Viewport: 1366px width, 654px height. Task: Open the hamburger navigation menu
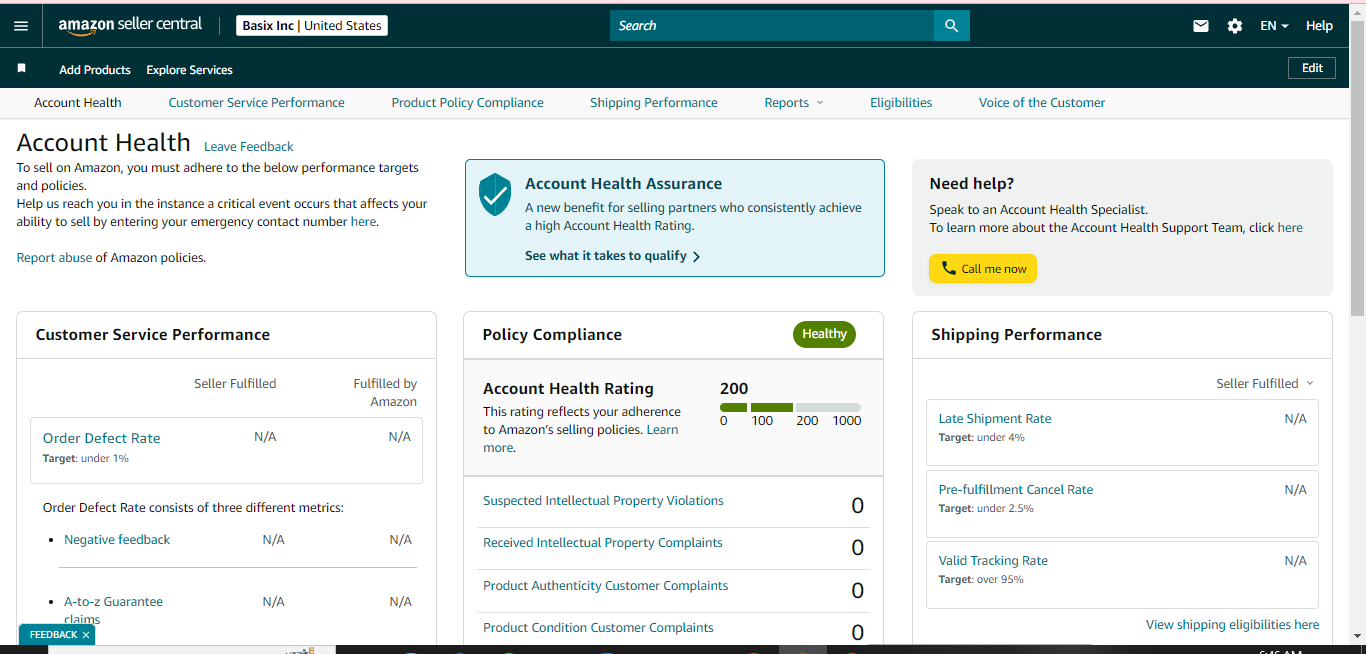coord(21,26)
